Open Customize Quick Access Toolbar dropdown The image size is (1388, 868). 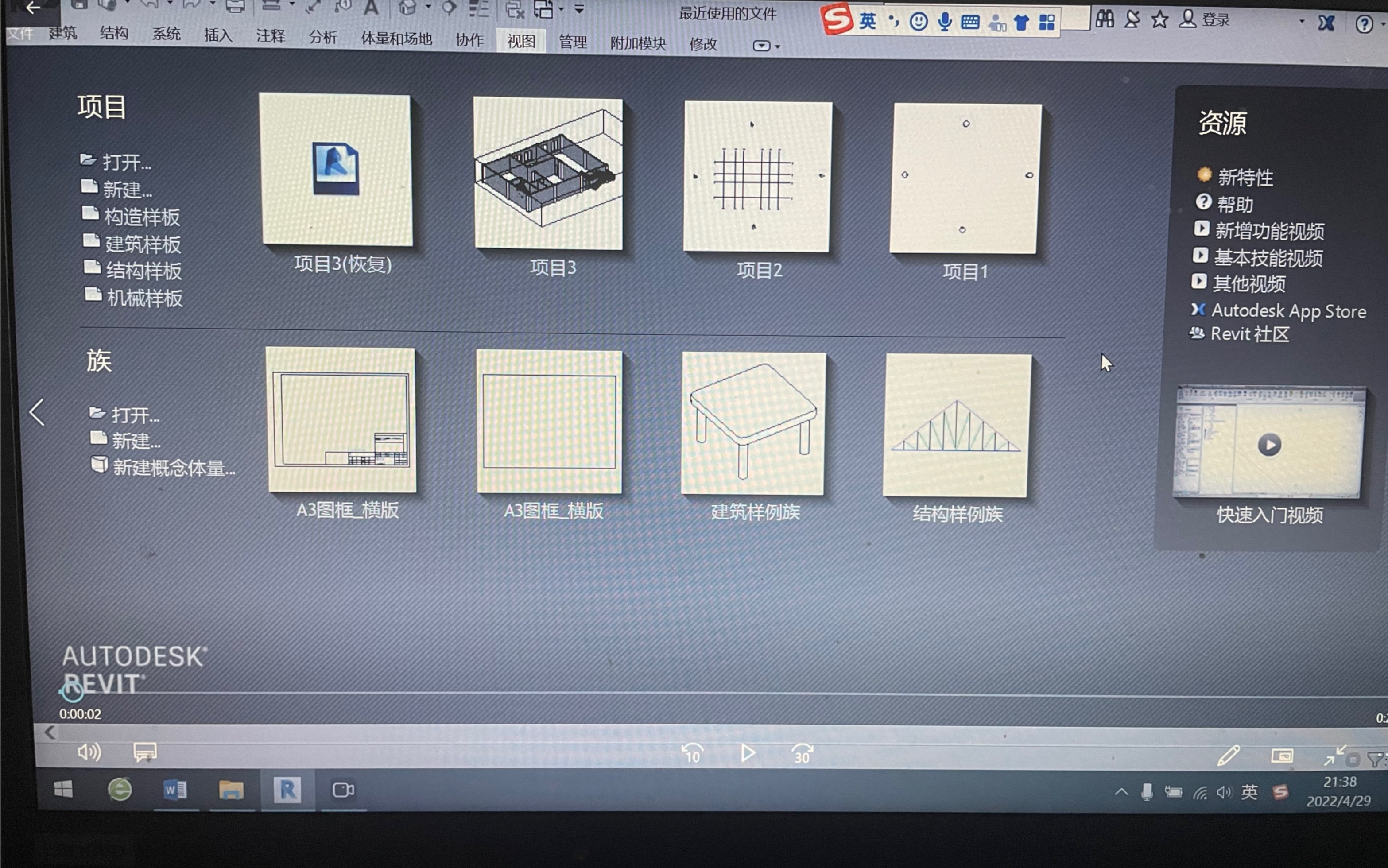[x=579, y=9]
